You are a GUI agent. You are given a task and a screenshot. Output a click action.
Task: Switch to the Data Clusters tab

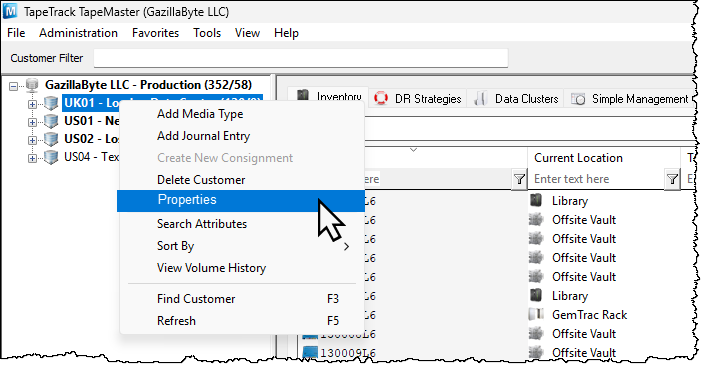click(x=516, y=99)
